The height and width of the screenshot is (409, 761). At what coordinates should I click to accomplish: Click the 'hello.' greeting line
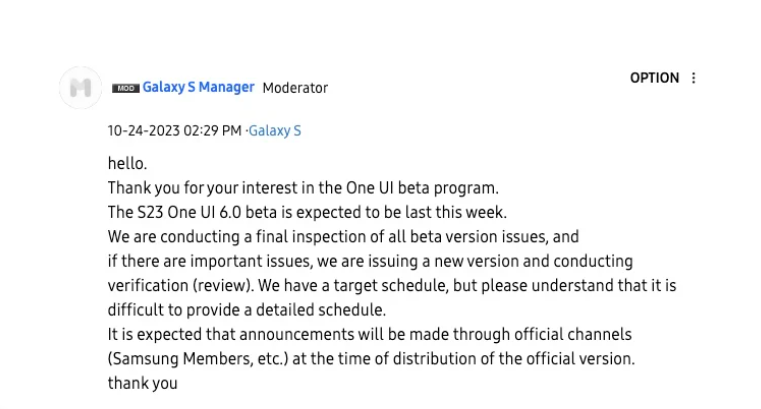127,163
